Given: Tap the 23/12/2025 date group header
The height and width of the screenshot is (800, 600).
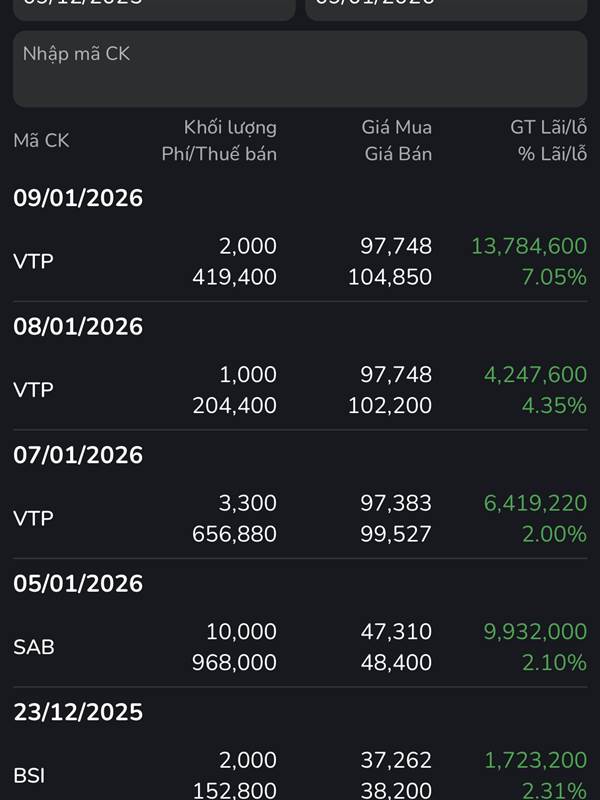Looking at the screenshot, I should 78,712.
